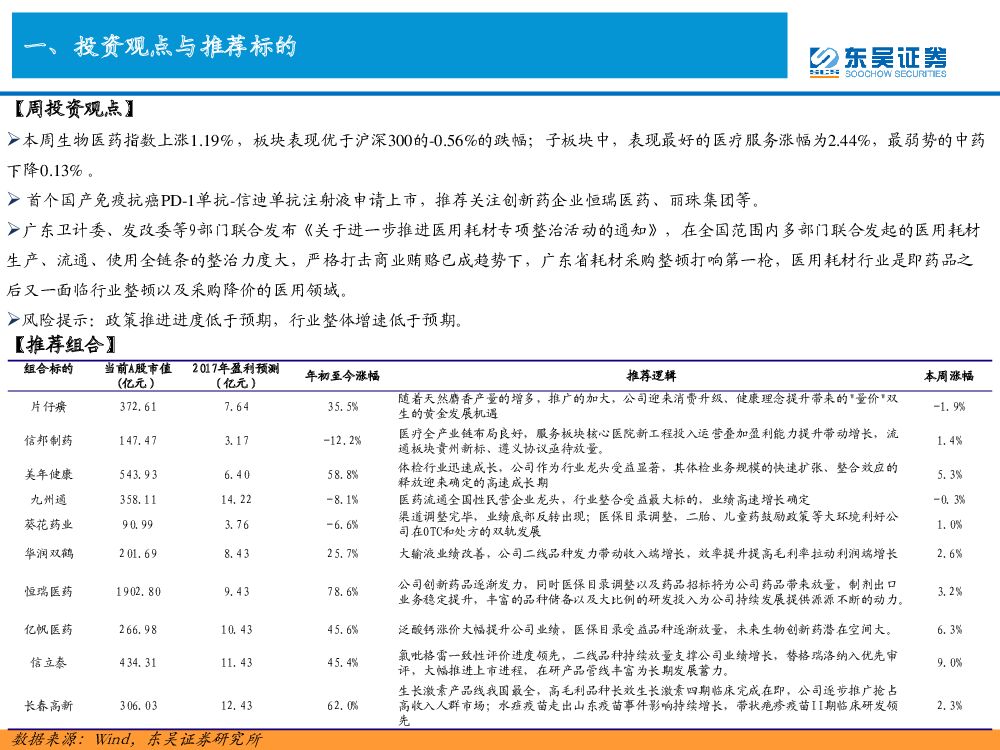Click profit forecast 12.43 for 长春高新
Image resolution: width=1000 pixels, height=750 pixels.
(237, 705)
